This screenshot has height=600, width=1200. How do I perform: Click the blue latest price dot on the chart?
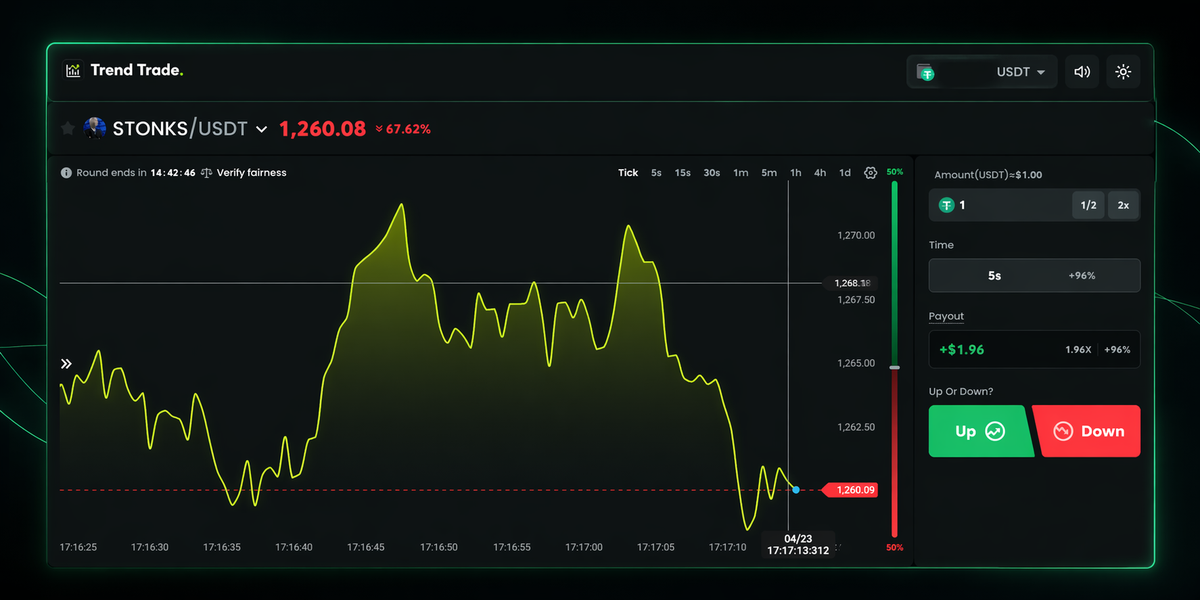pyautogui.click(x=796, y=489)
